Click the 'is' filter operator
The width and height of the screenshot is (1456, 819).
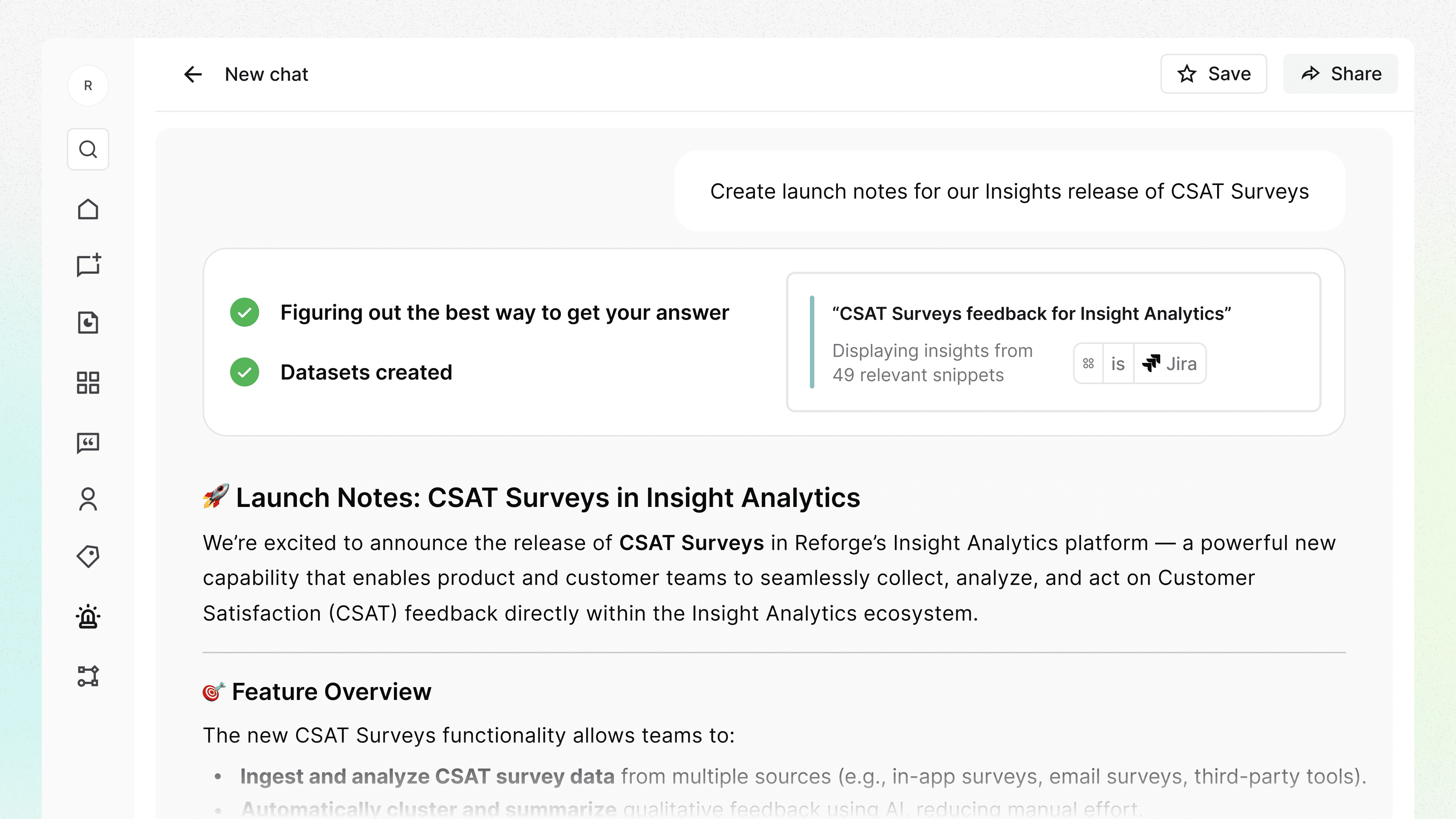point(1117,364)
